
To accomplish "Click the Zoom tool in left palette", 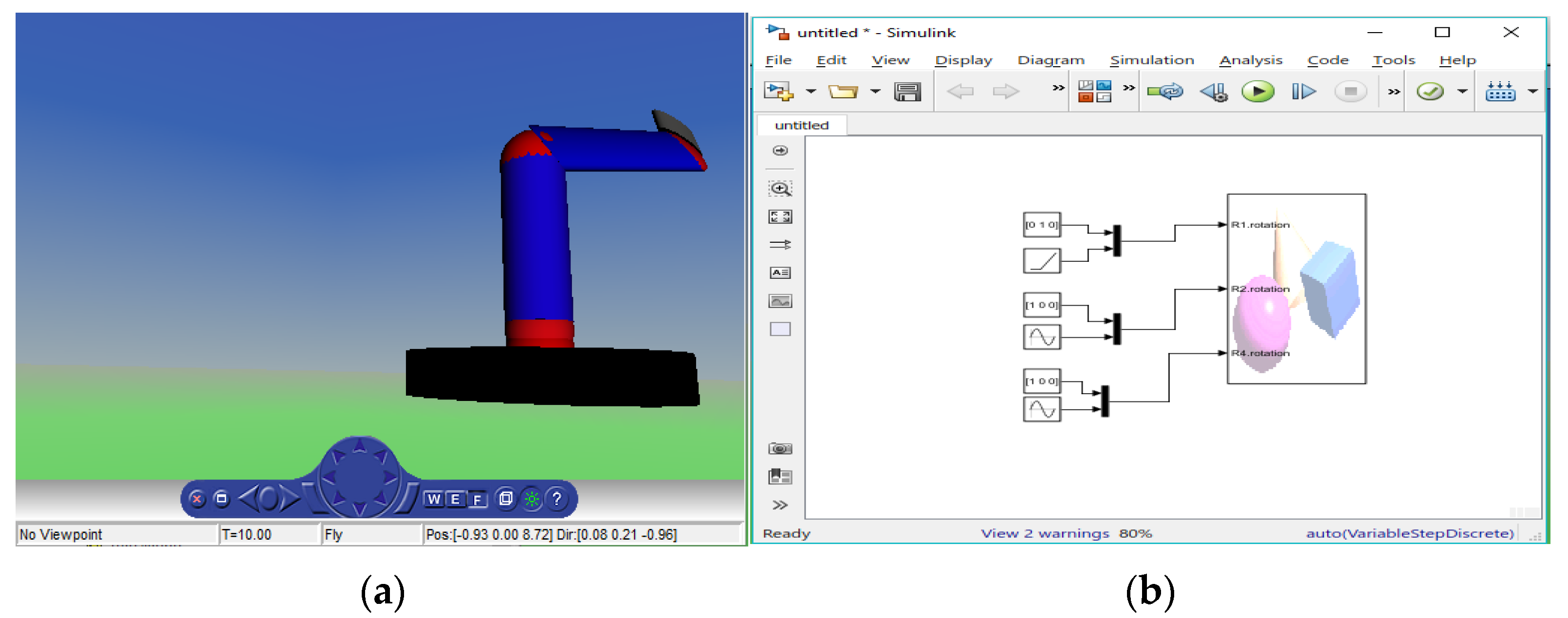I will (780, 189).
